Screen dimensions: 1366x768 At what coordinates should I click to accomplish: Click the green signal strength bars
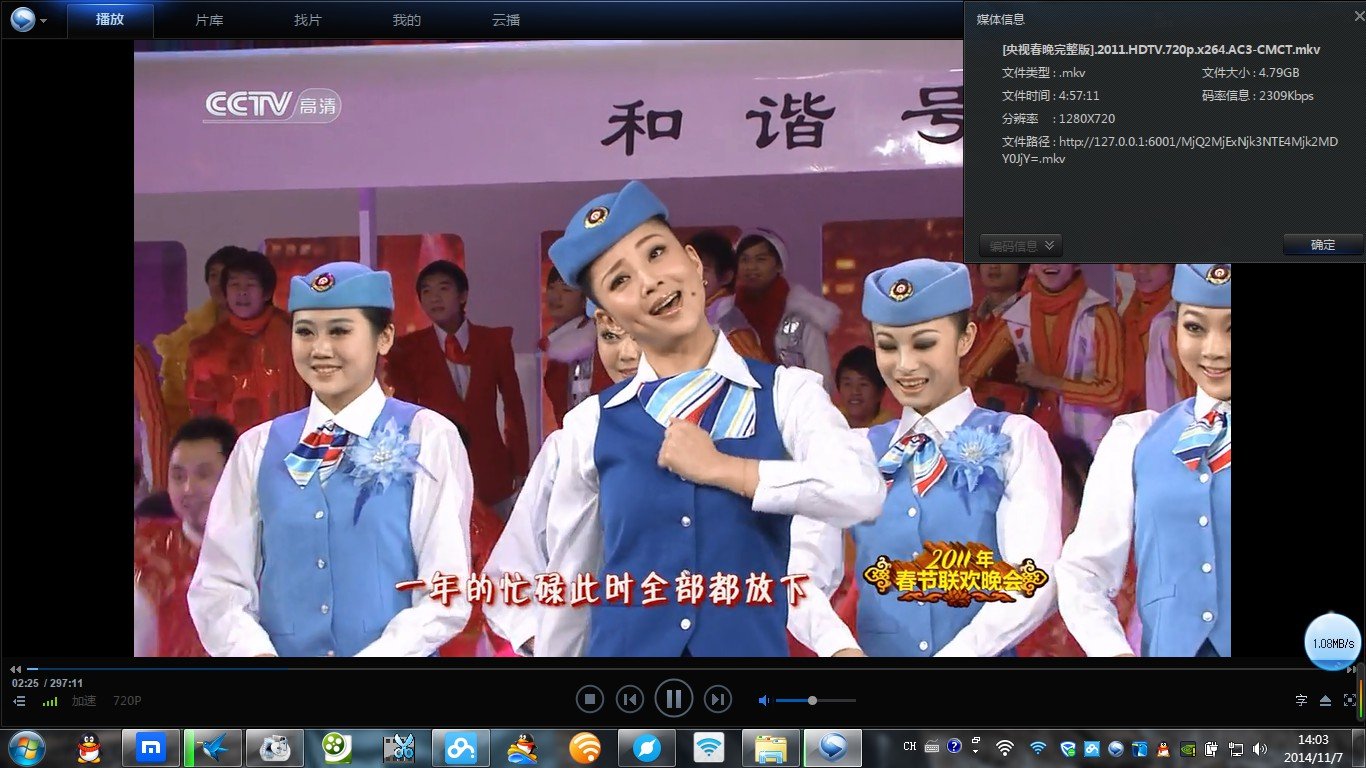click(x=49, y=701)
